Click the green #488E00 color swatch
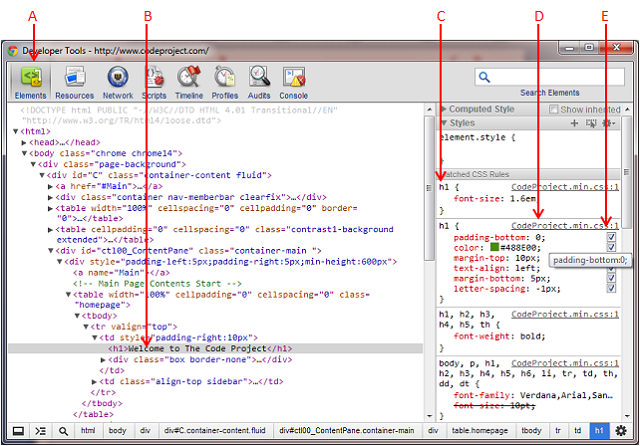640x446 pixels. (495, 247)
